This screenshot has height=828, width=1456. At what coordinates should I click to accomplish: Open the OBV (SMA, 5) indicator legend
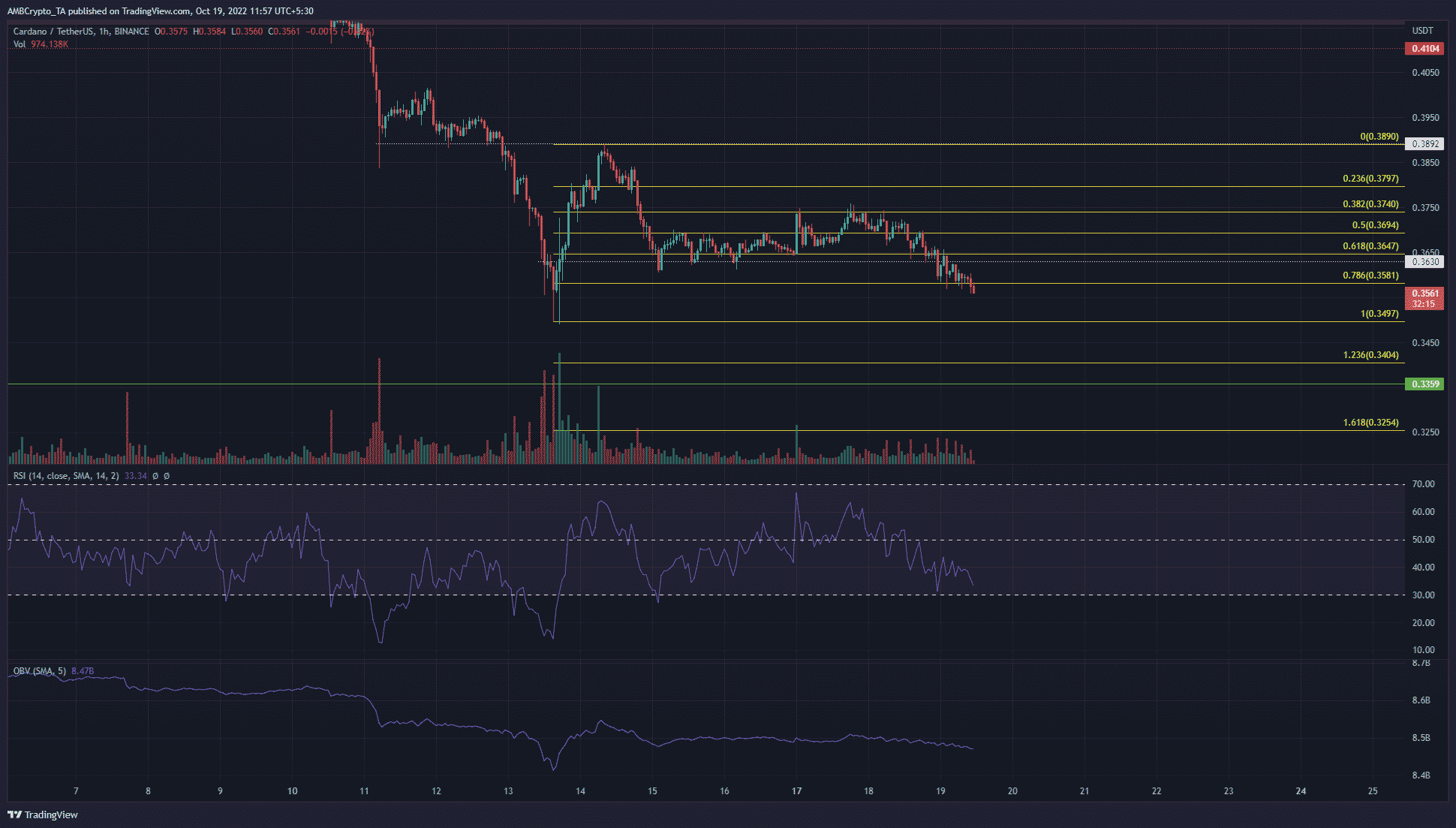tap(40, 670)
